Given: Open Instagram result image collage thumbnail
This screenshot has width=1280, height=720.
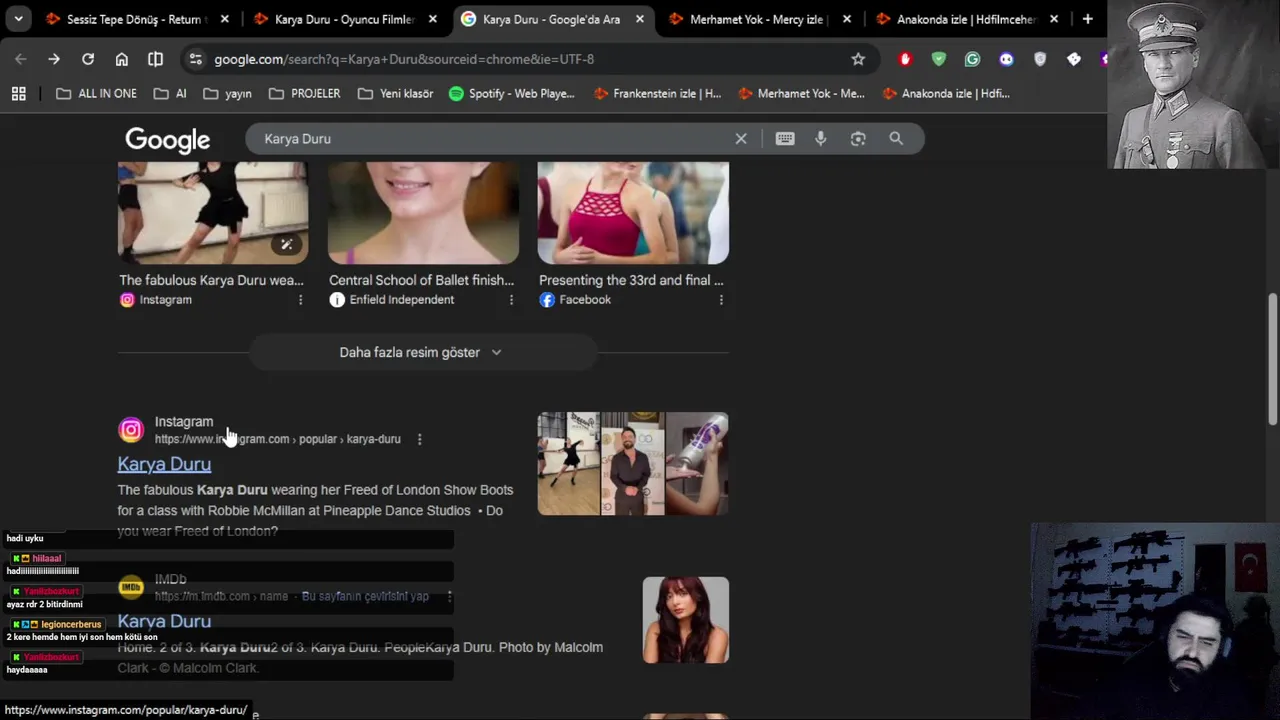Looking at the screenshot, I should pos(633,464).
